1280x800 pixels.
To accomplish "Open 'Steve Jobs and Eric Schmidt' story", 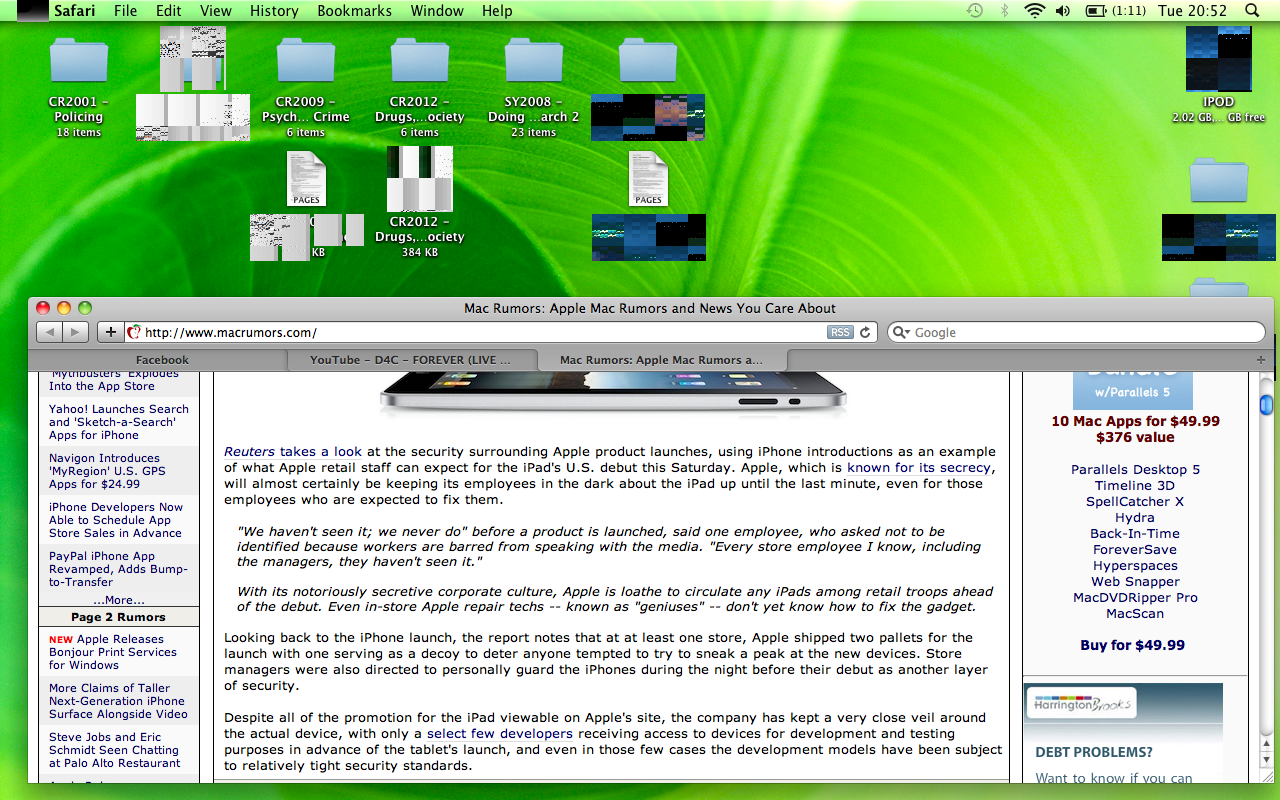I will click(x=115, y=750).
